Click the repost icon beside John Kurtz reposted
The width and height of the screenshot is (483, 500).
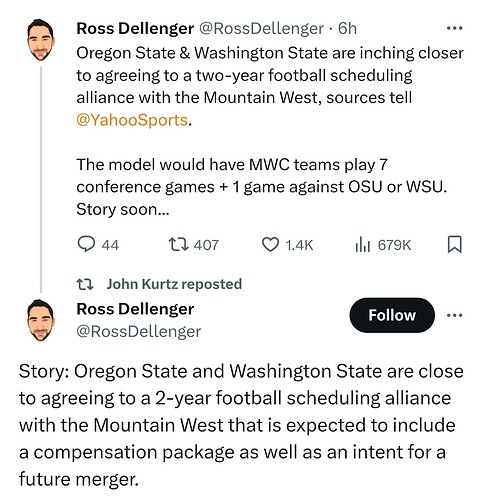[85, 284]
